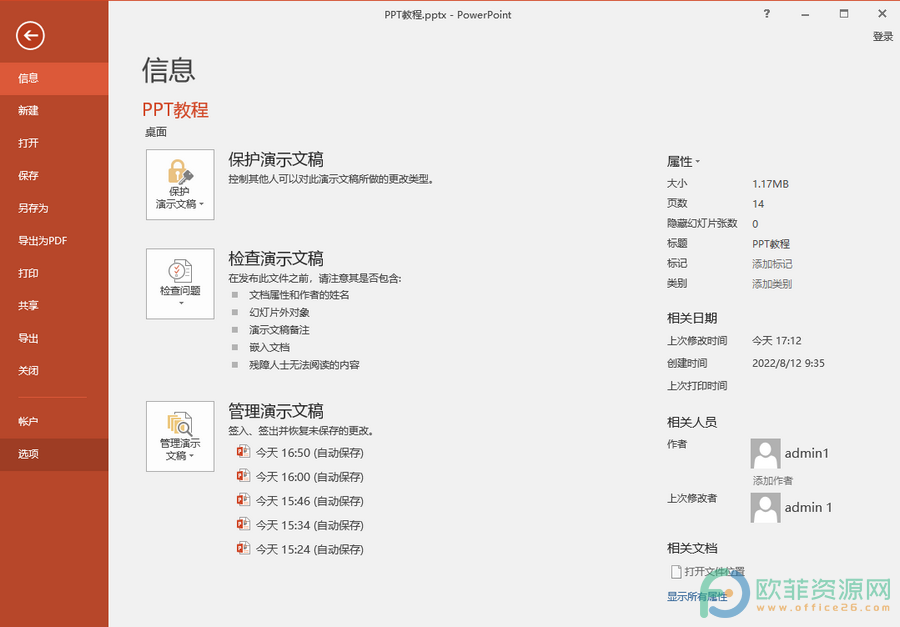The image size is (900, 627).
Task: Click PowerPoint file icon for 今天 15:46 autosave
Action: point(243,500)
